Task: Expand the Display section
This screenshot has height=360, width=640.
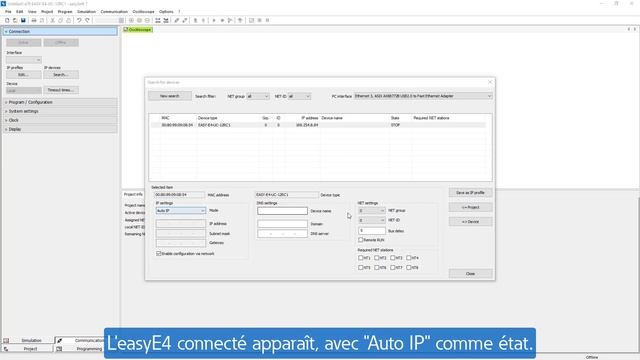Action: tap(60, 129)
